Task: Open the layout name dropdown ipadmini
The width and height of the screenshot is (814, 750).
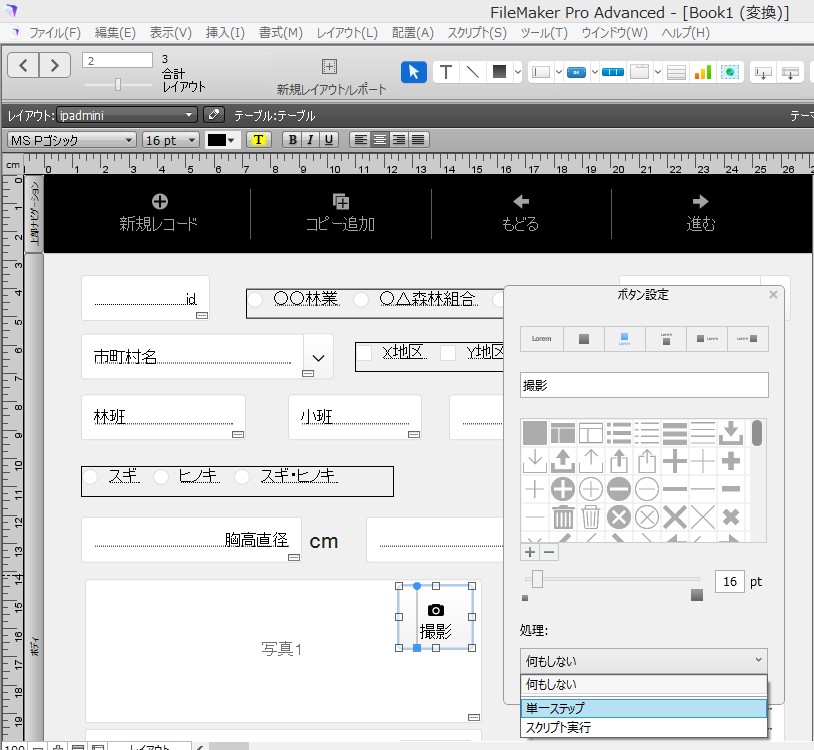Action: point(127,115)
